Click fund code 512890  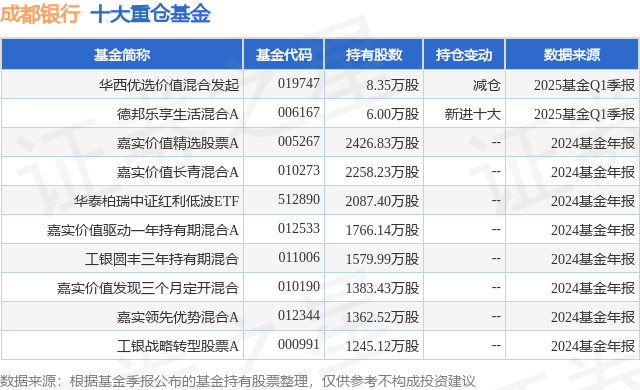pos(299,199)
